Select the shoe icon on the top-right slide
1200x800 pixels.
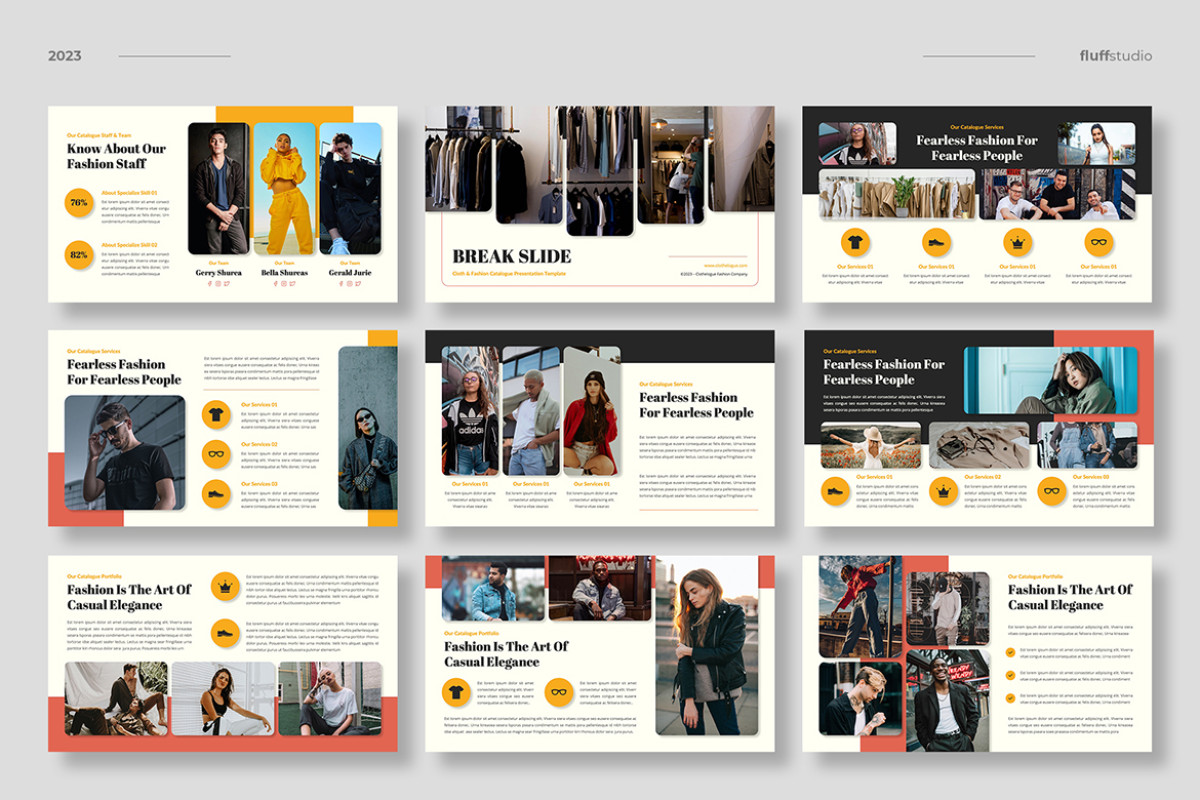935,242
